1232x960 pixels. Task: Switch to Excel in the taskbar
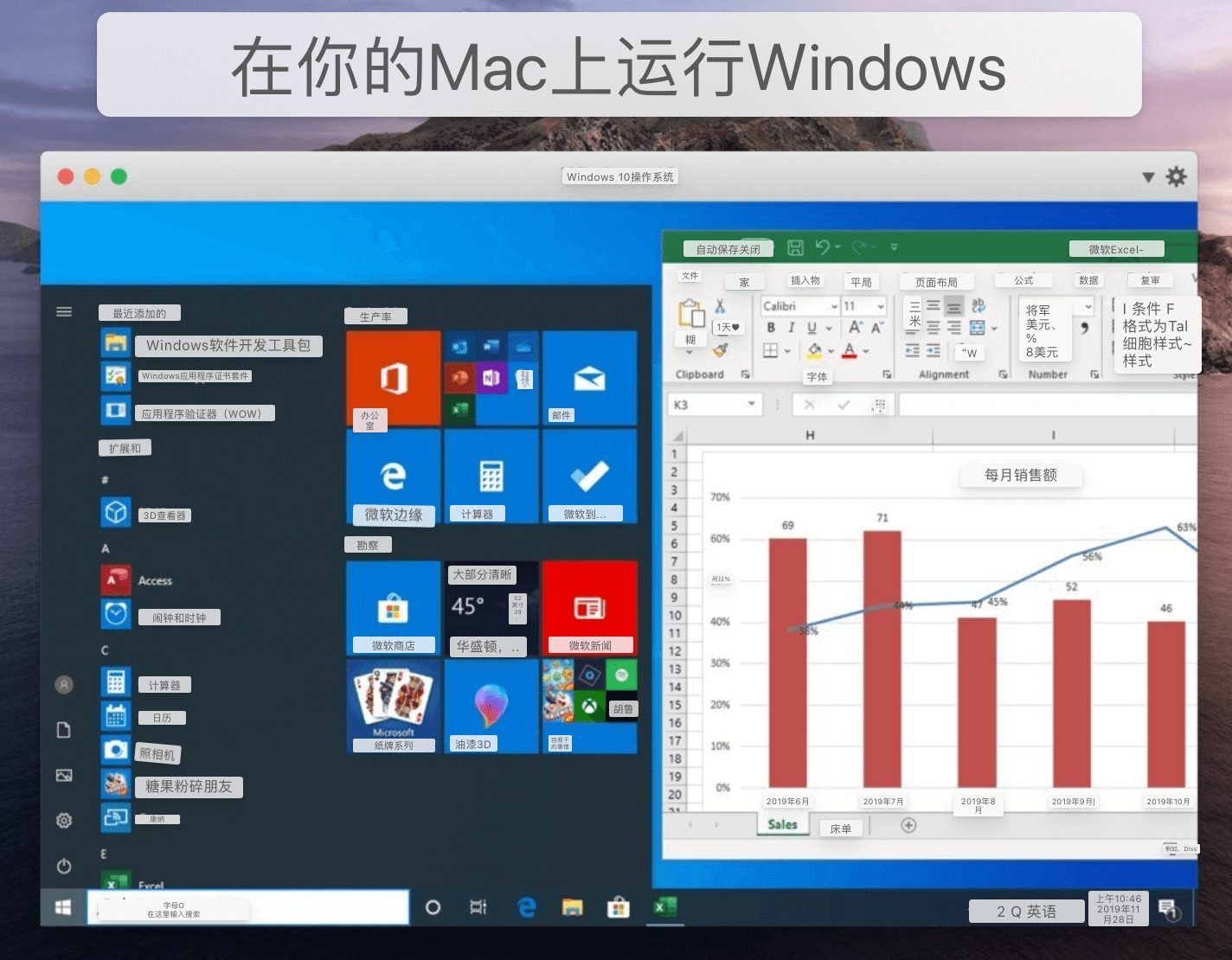click(664, 907)
